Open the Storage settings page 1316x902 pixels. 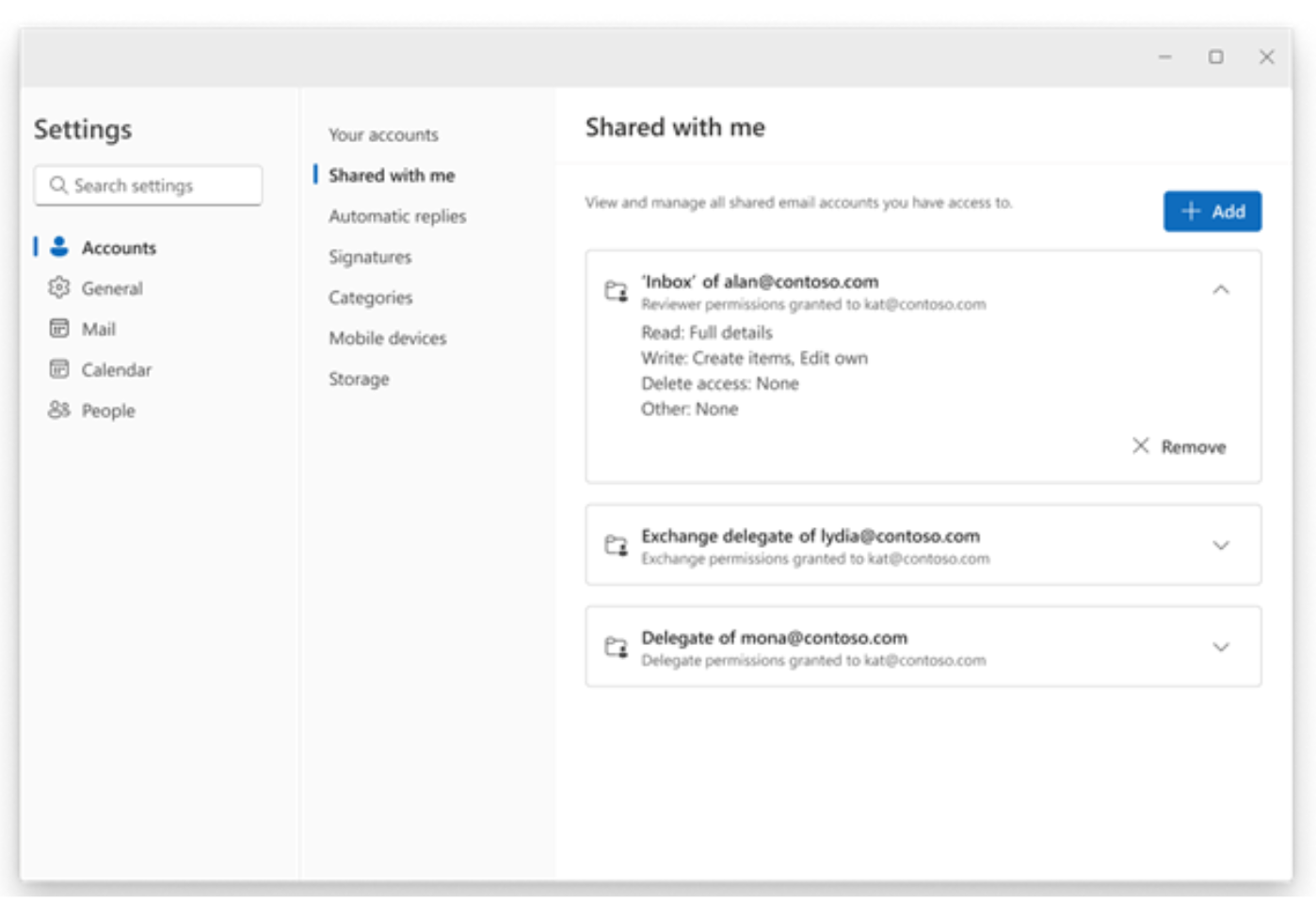[359, 379]
